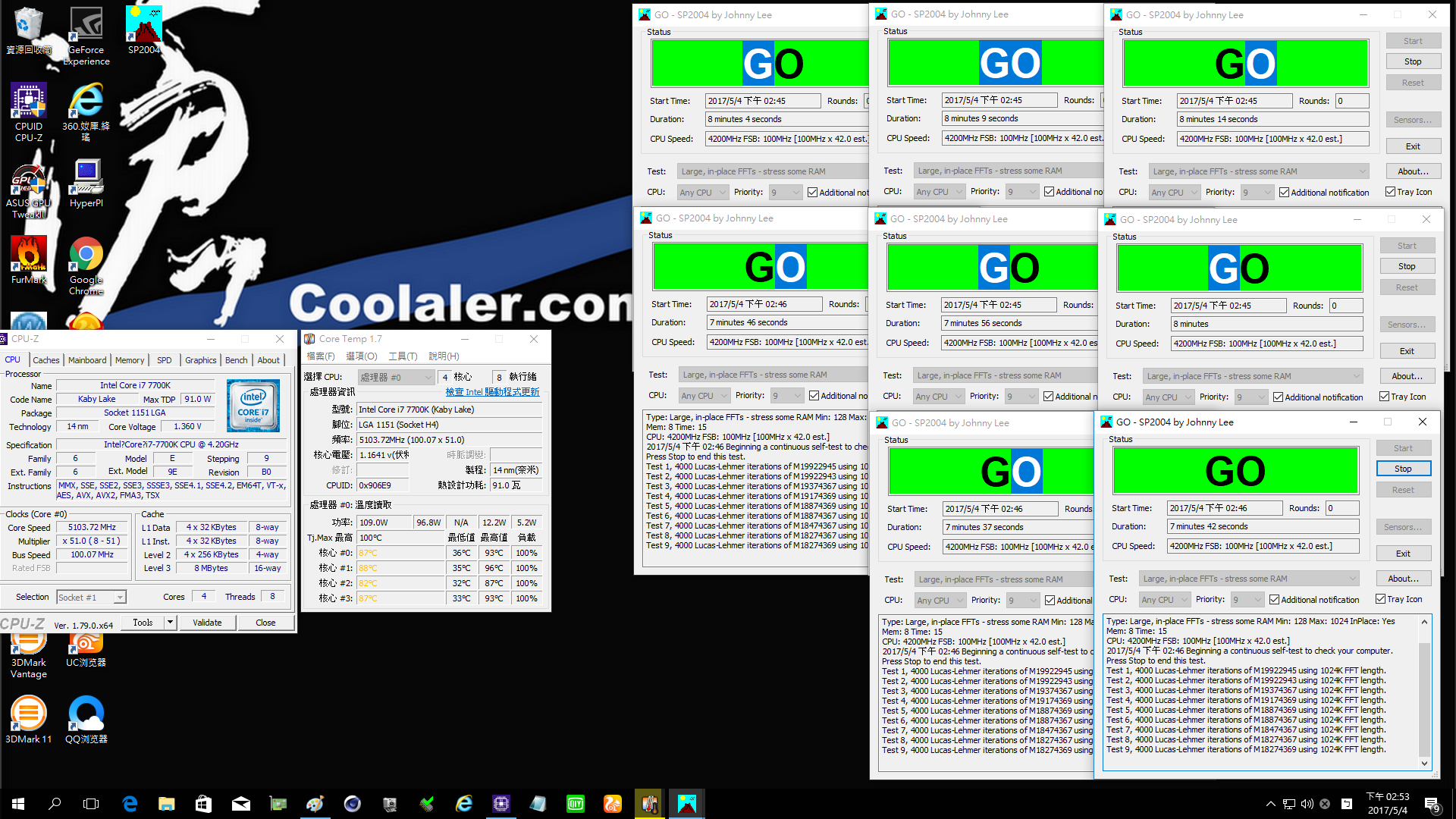Toggle Additional checkbox in top-left SP2004 window
1456x819 pixels.
click(812, 193)
